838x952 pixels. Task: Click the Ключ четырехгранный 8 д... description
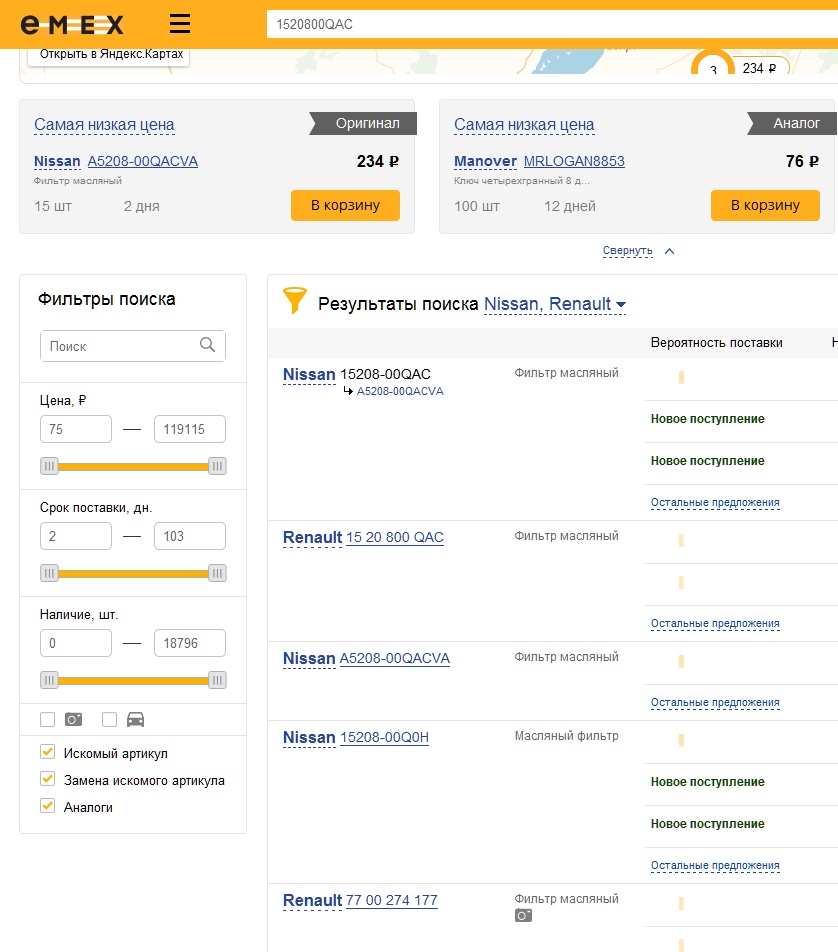pos(522,180)
